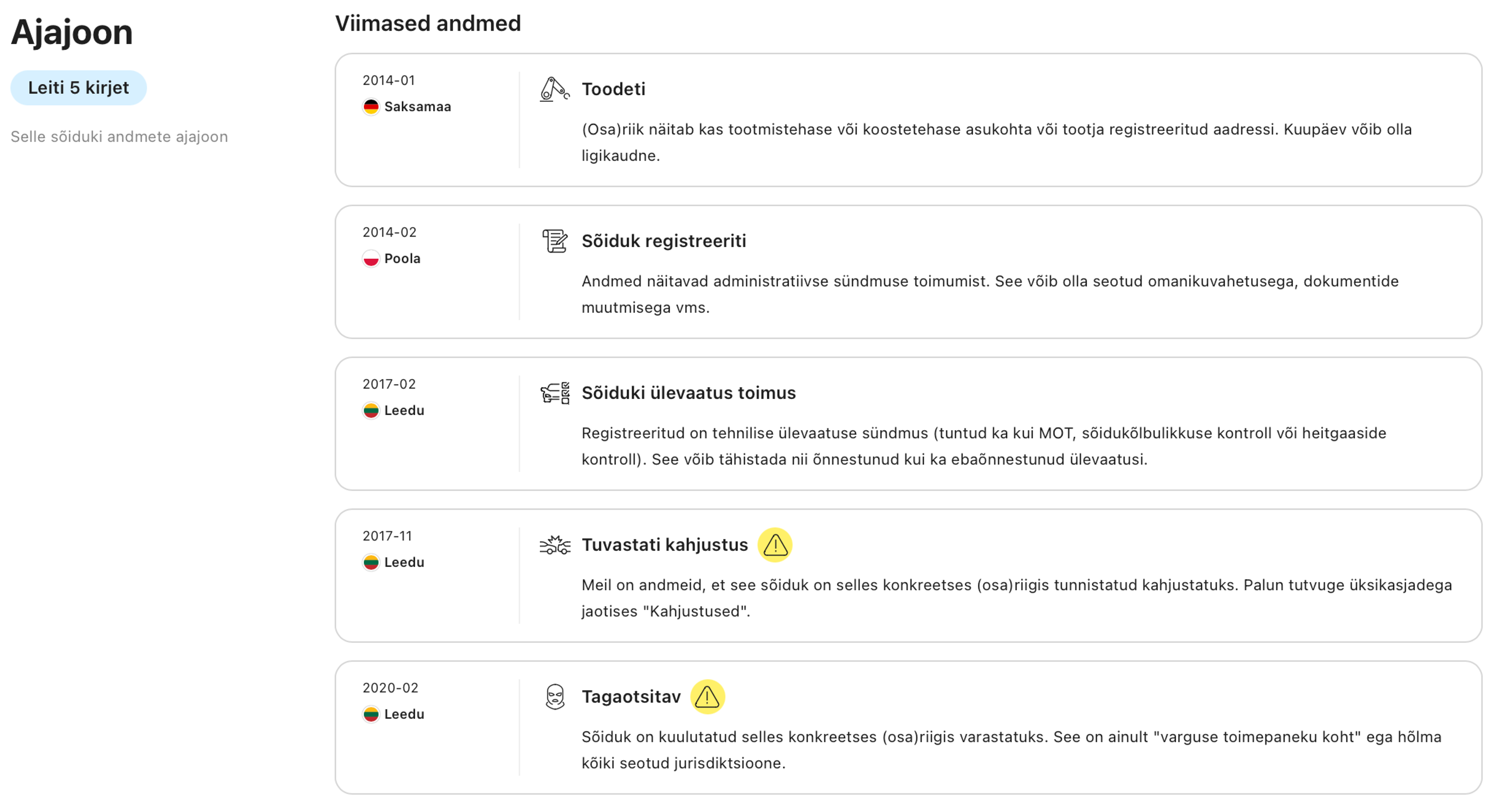Click the 'Leiti 5 kirjet' badge

click(79, 88)
